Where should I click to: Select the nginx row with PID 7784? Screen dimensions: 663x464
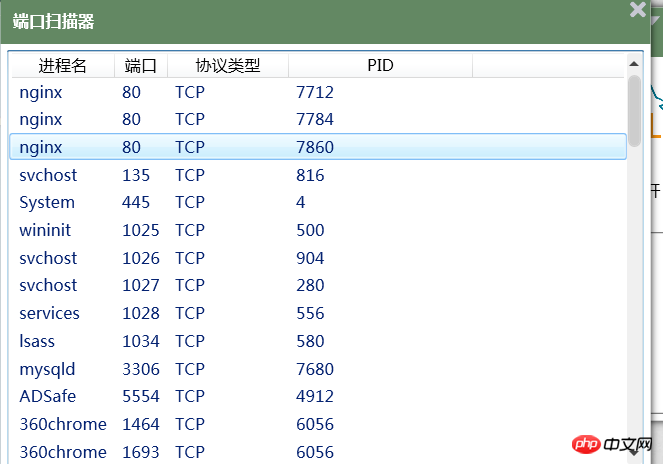click(318, 119)
